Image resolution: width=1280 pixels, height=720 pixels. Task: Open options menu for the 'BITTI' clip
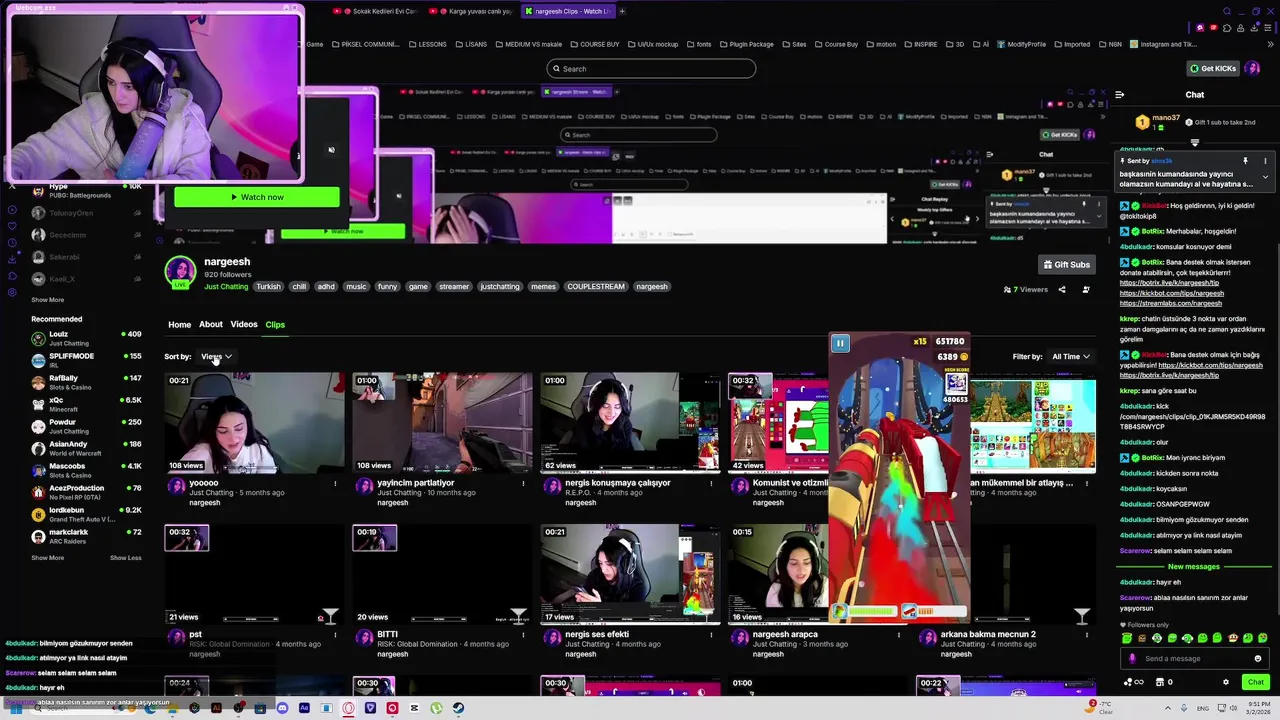point(523,634)
